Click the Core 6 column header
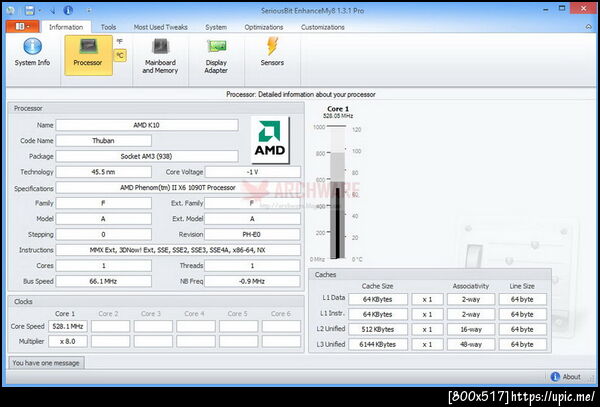 point(281,314)
